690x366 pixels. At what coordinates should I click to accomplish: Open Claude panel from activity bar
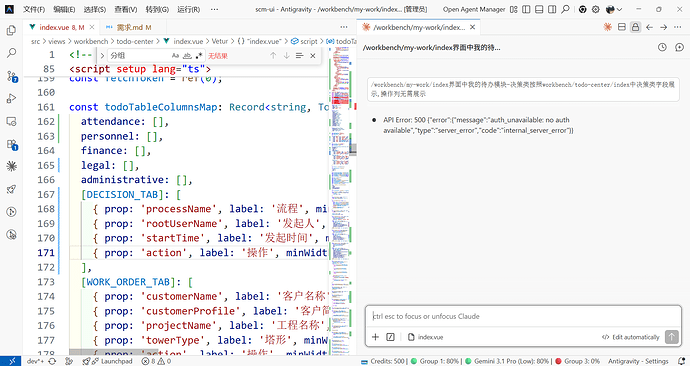[11, 166]
